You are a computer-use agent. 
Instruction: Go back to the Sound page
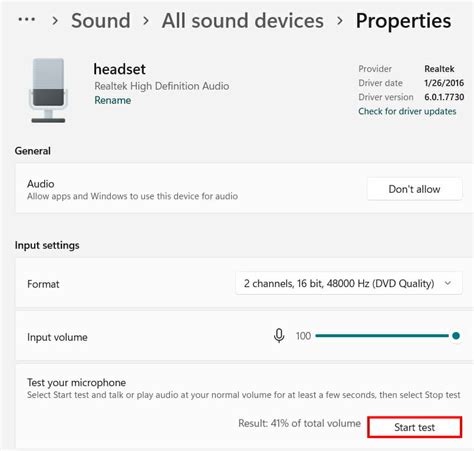101,21
